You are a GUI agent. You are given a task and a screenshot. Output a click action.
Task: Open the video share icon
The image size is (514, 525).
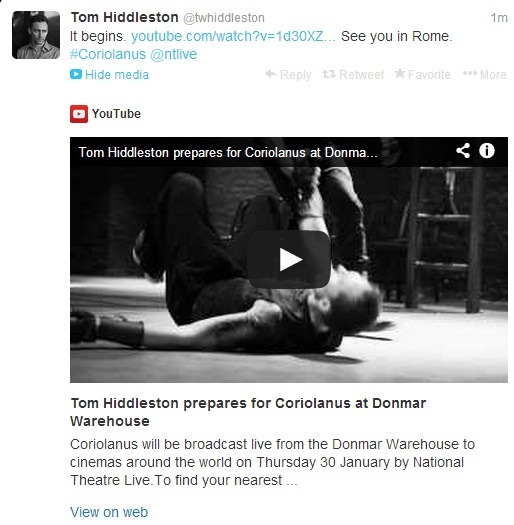(x=463, y=151)
